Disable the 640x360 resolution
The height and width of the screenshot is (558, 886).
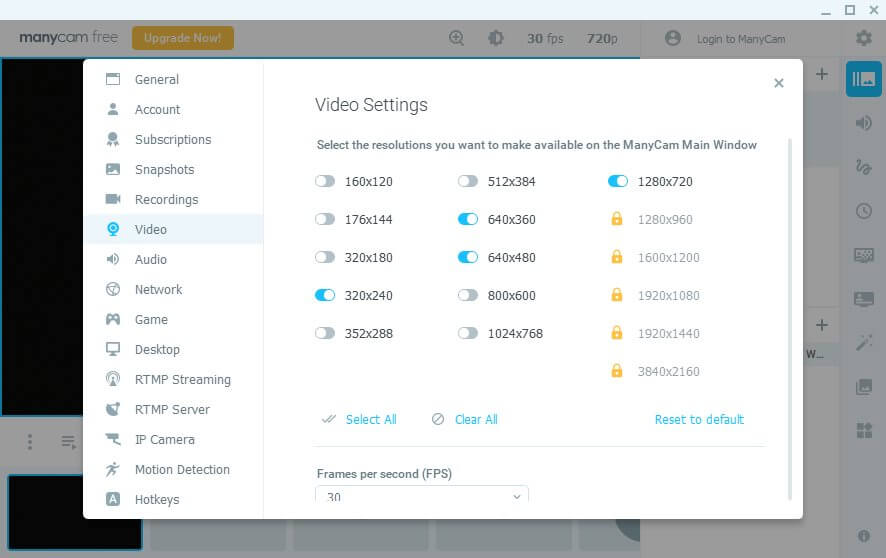[468, 219]
